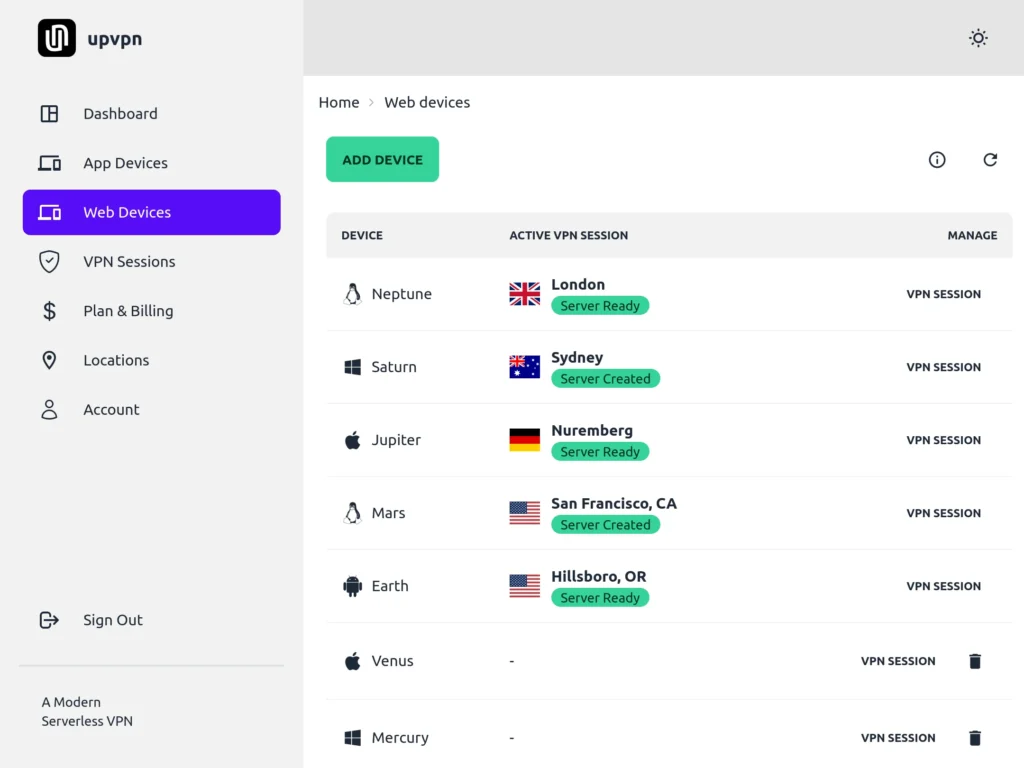Sign out of upvpn
Screen dimensions: 1024x768
112,620
